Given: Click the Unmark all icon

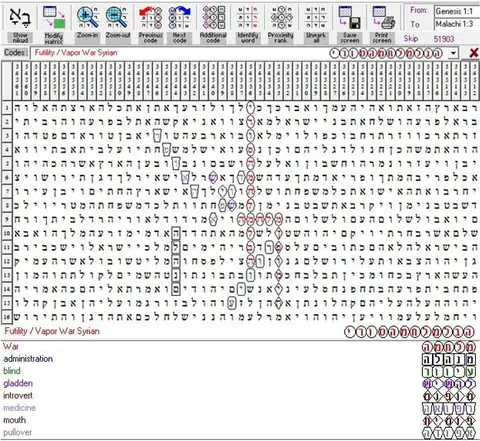Looking at the screenshot, I should tap(315, 18).
